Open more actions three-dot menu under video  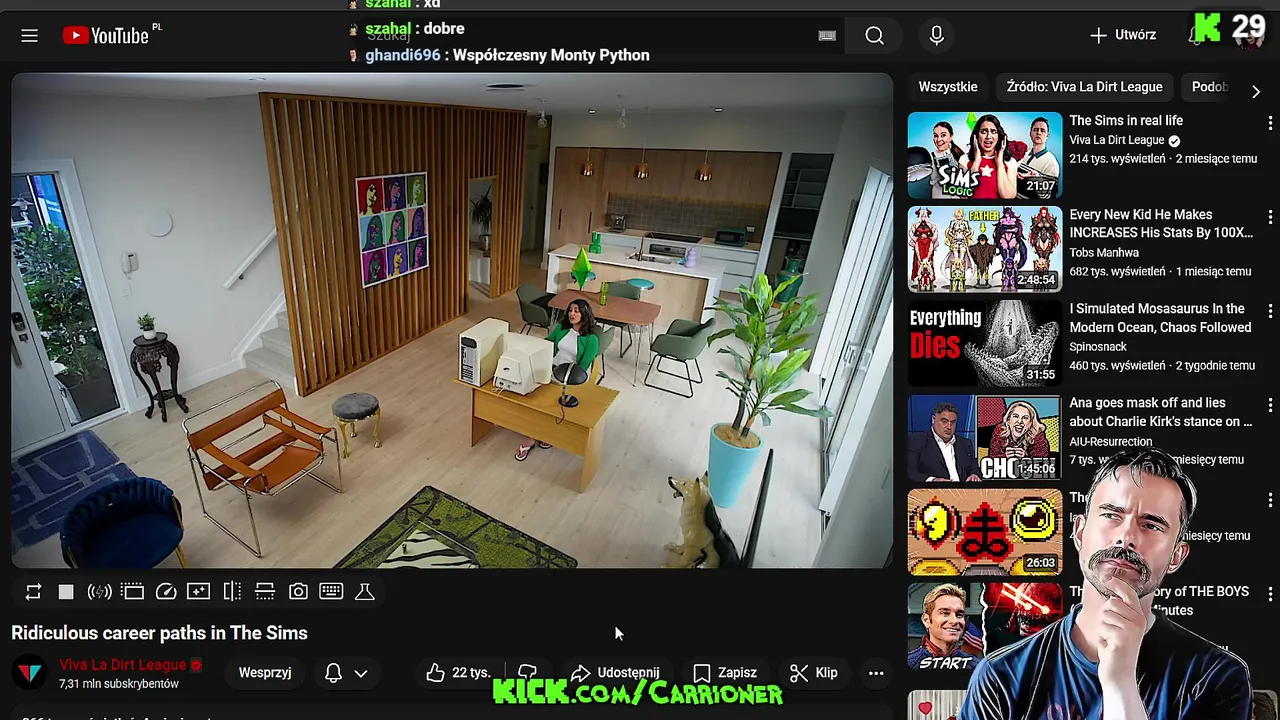pyautogui.click(x=876, y=673)
